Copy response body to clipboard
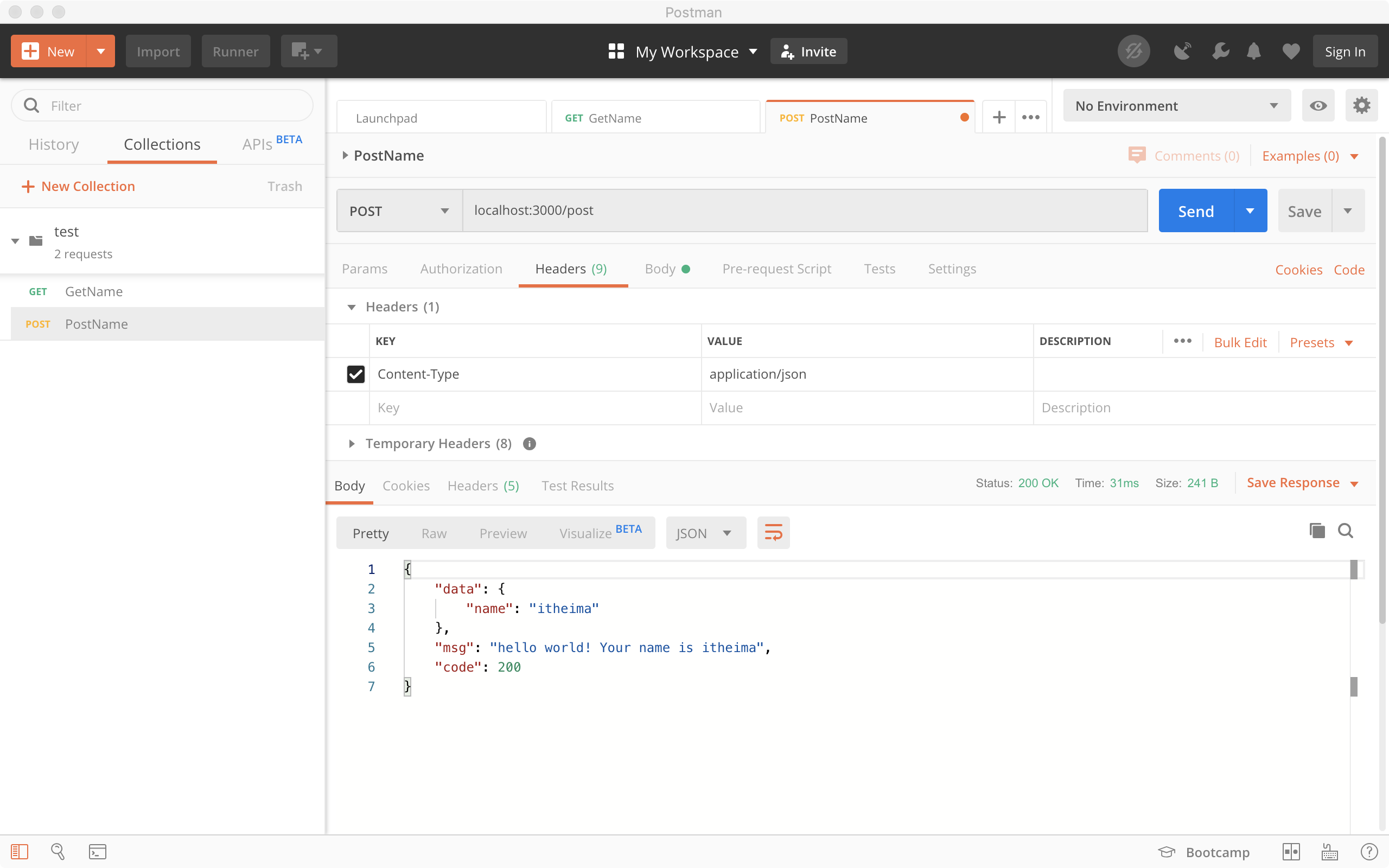This screenshot has height=868, width=1389. (1317, 531)
